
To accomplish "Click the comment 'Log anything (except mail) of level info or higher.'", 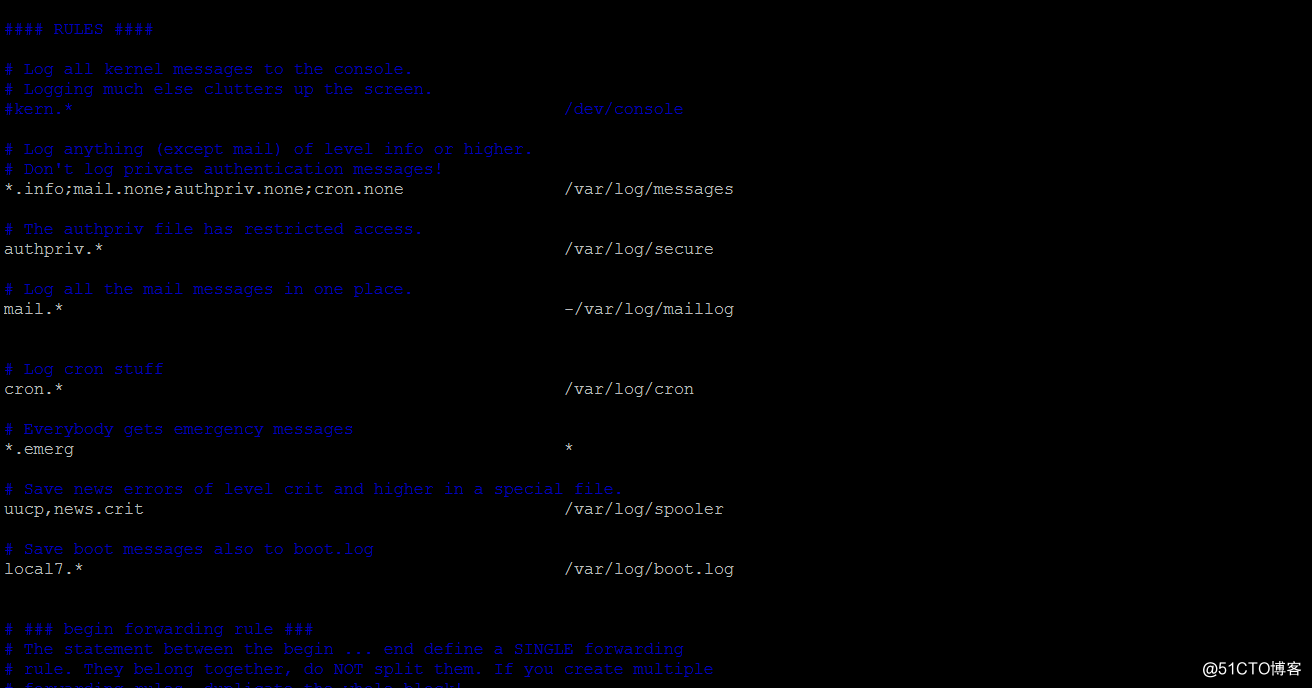I will pos(278,149).
